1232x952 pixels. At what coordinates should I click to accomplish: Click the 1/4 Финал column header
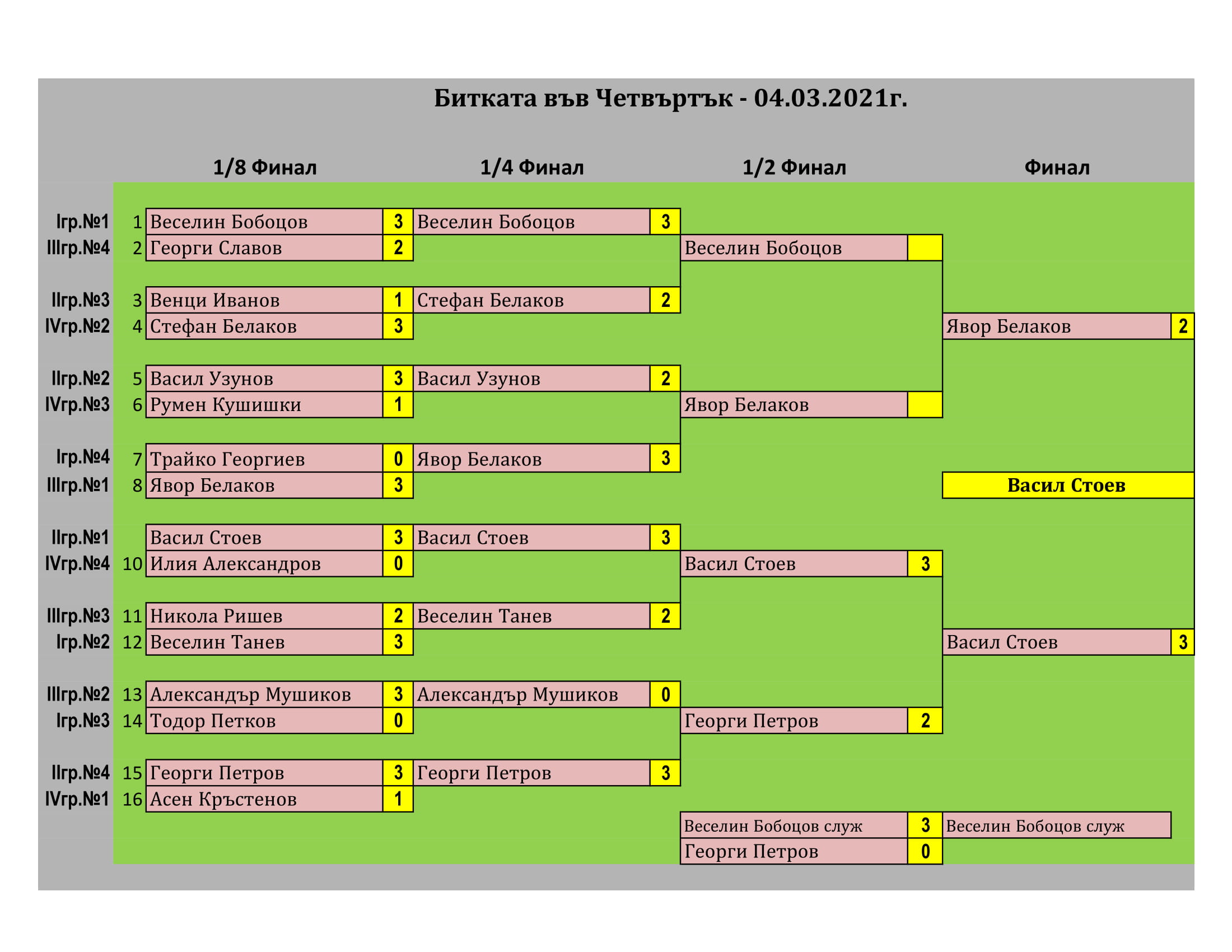pos(531,167)
